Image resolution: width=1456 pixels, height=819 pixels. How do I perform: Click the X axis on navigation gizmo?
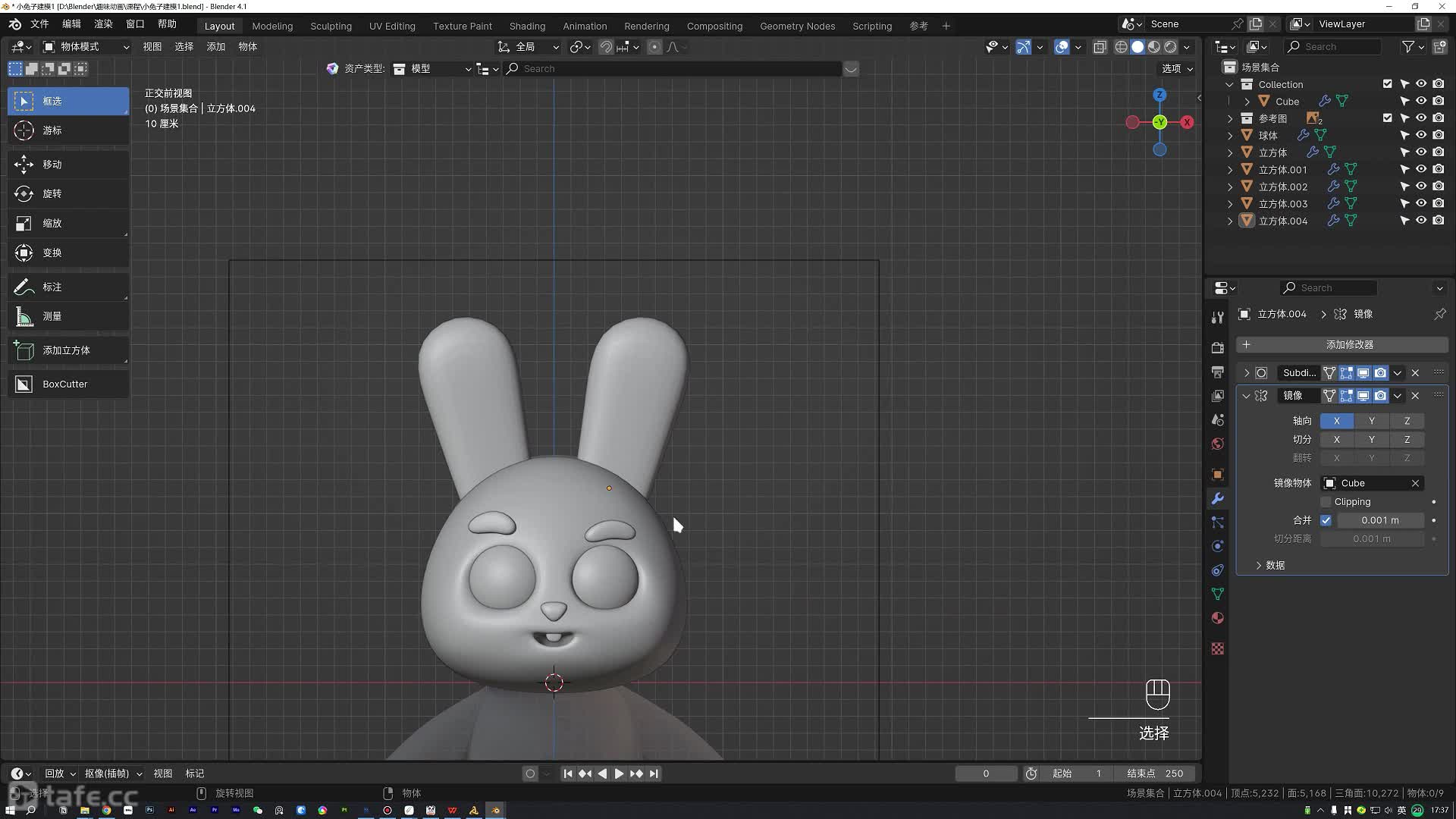tap(1187, 122)
